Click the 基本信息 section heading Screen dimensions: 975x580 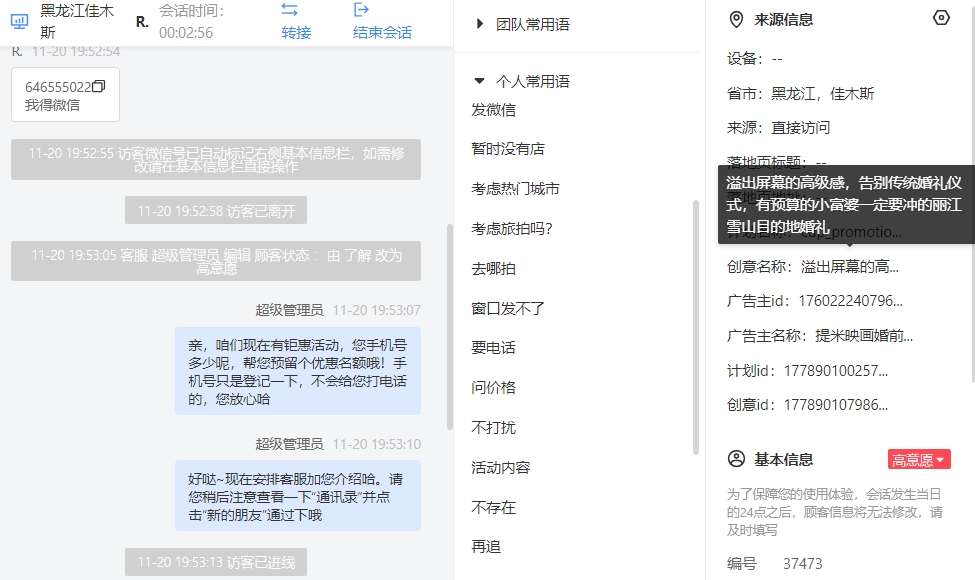(783, 459)
